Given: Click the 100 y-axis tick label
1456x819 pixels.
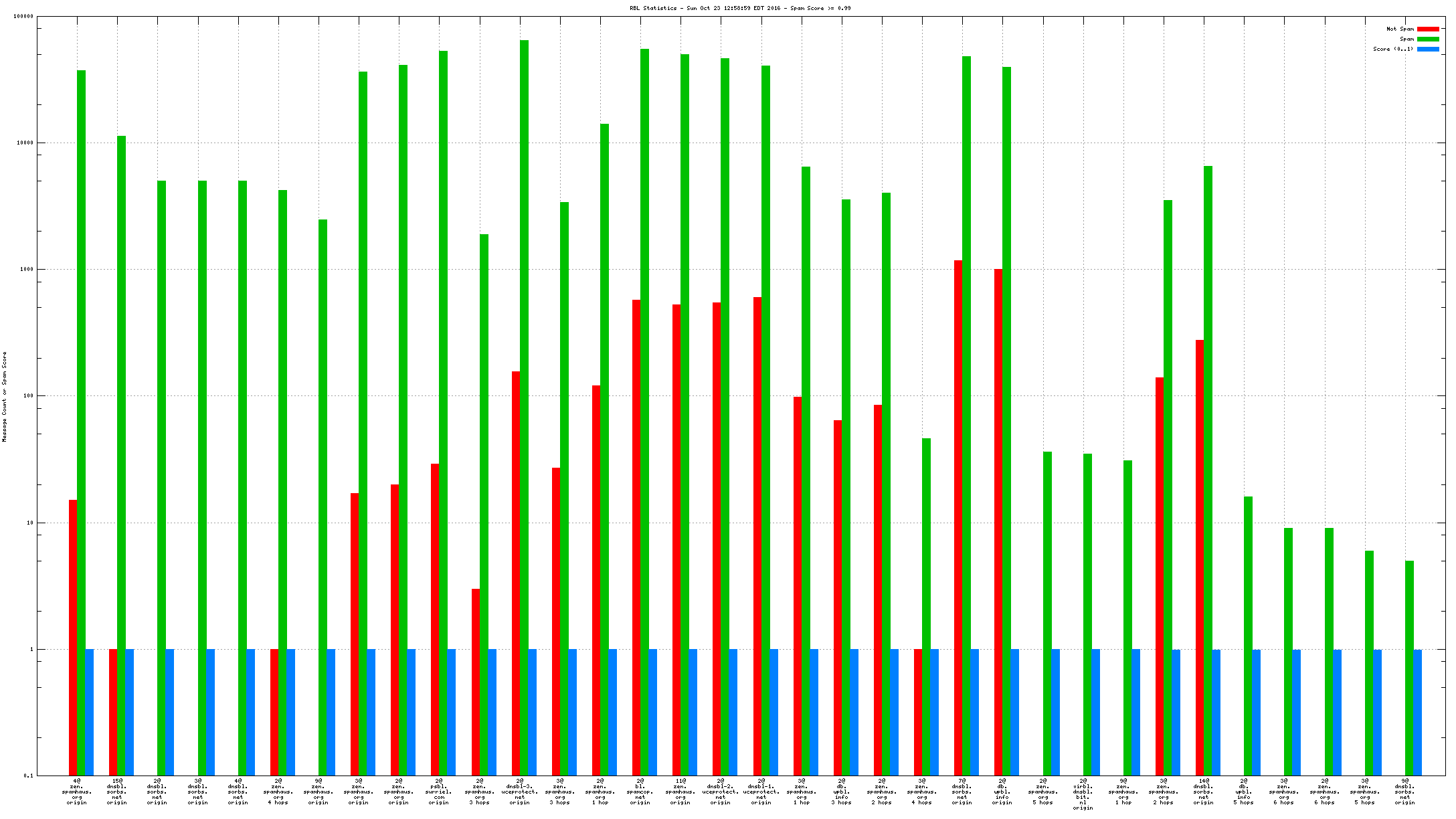Looking at the screenshot, I should click(x=28, y=396).
